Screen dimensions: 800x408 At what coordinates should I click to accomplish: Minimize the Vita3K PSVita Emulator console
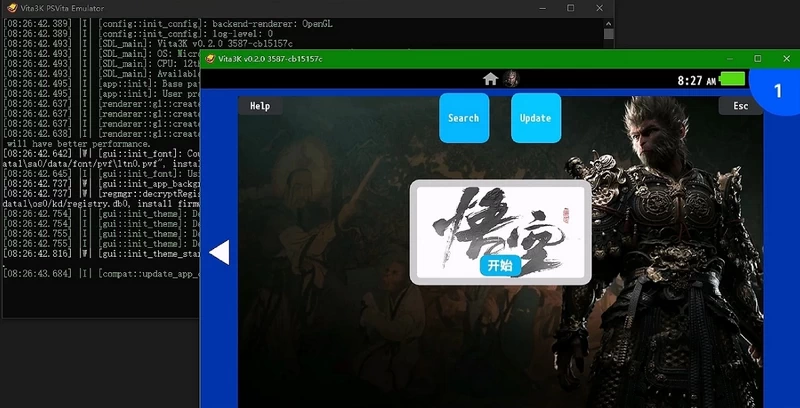point(541,8)
